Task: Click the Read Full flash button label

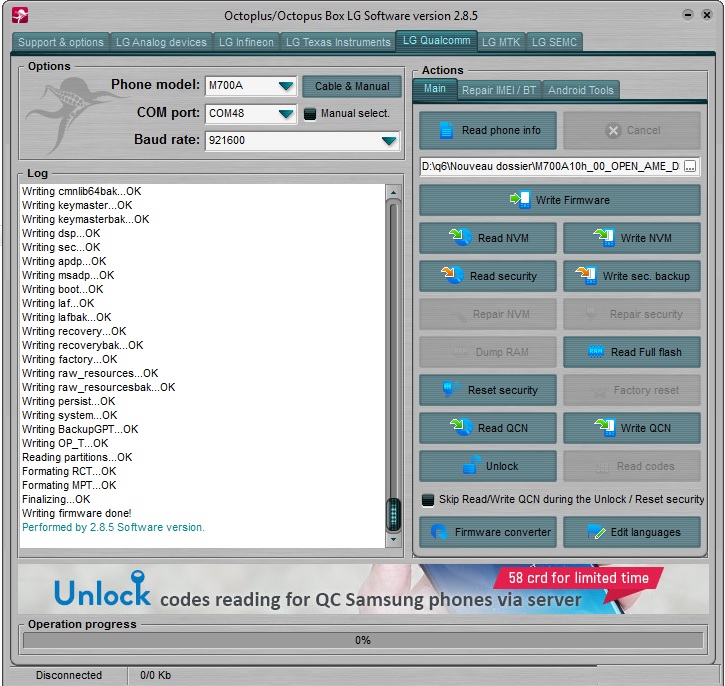Action: coord(646,352)
